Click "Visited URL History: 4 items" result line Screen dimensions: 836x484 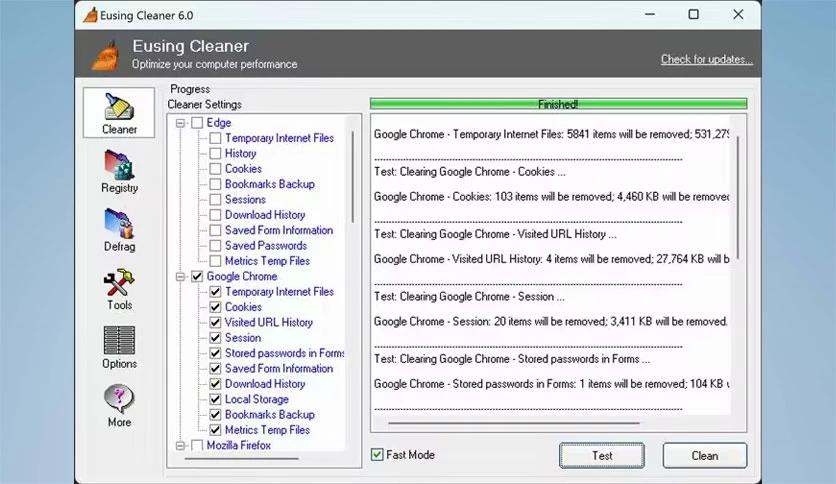(x=552, y=259)
